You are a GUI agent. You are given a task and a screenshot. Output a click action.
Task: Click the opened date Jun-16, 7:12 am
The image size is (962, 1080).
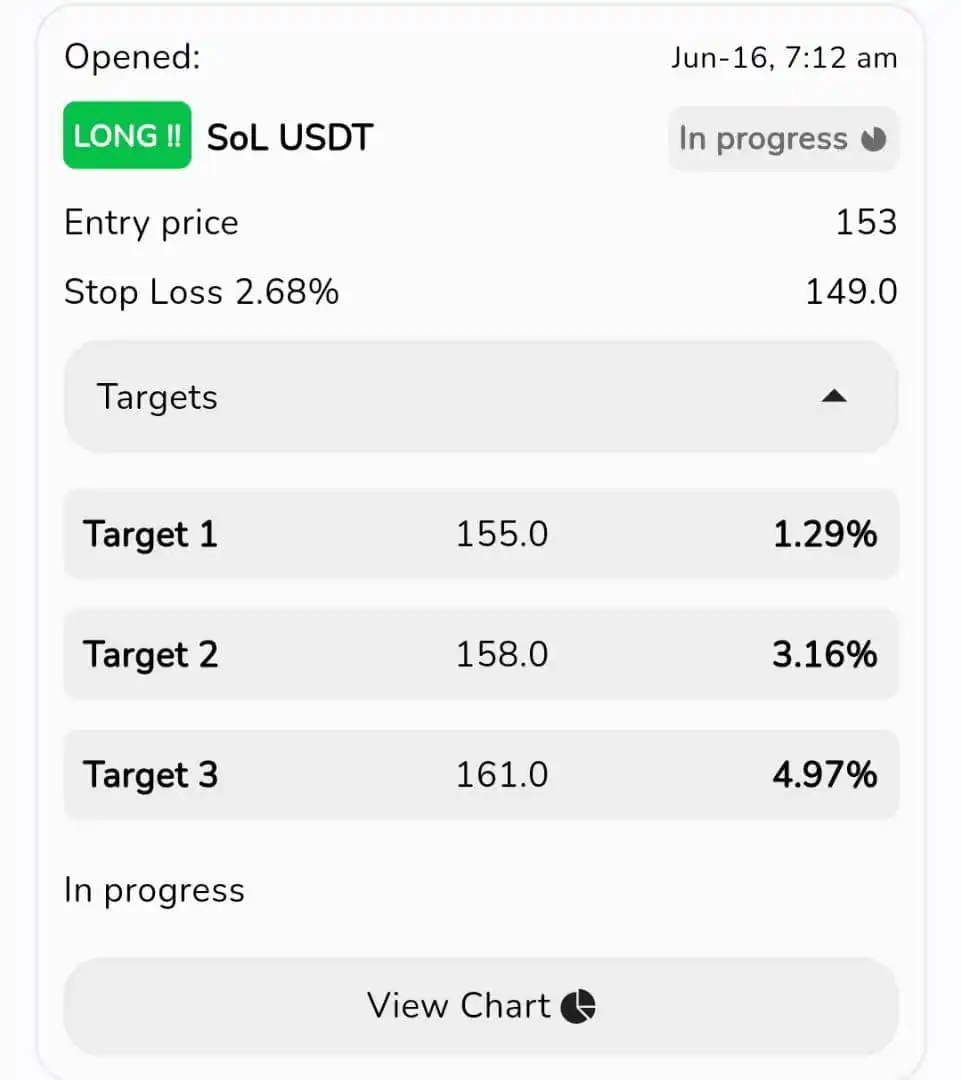point(784,58)
